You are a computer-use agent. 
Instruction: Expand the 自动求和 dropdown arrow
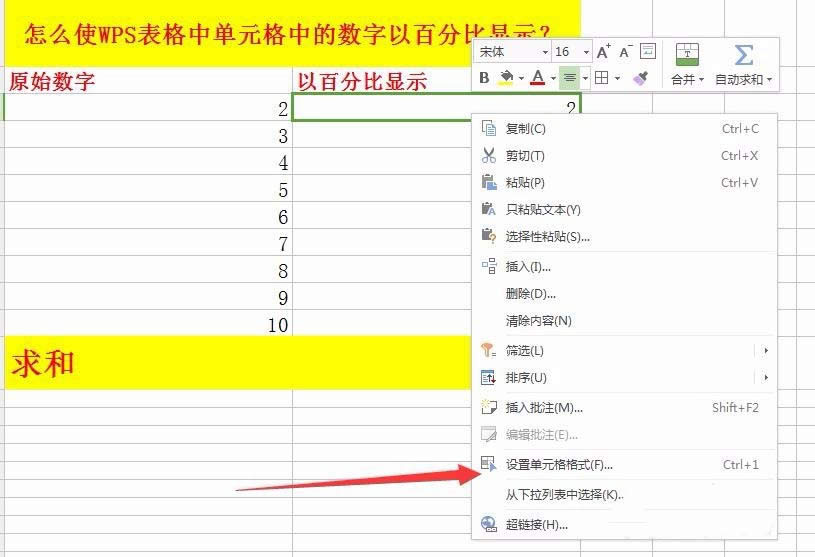click(769, 80)
